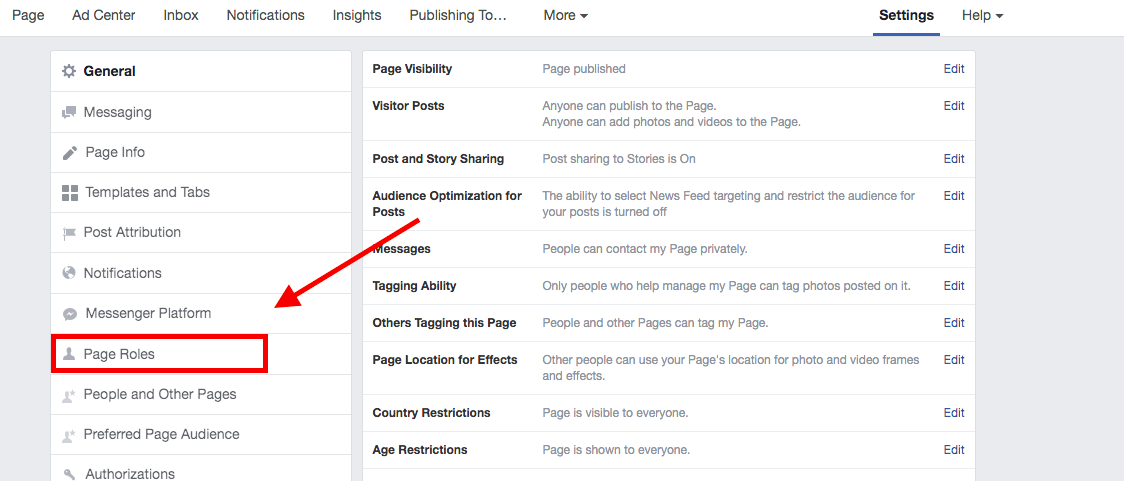This screenshot has height=481, width=1124.
Task: Open the Ad Center tab
Action: 104,15
